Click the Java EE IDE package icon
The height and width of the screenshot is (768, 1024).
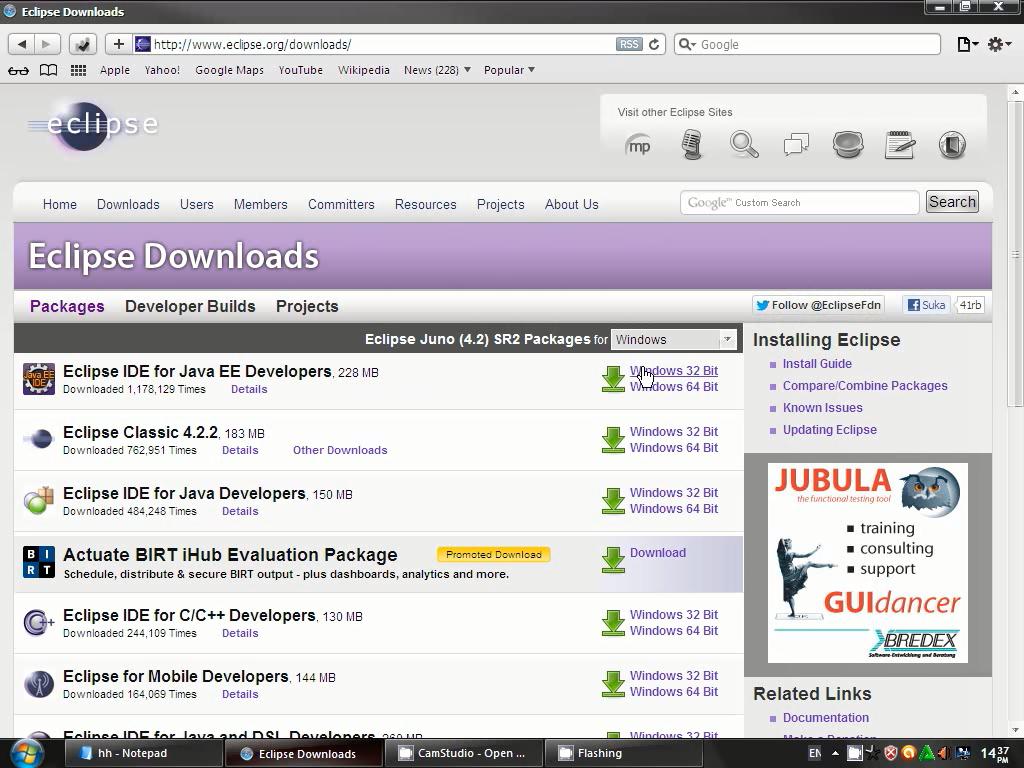coord(39,379)
